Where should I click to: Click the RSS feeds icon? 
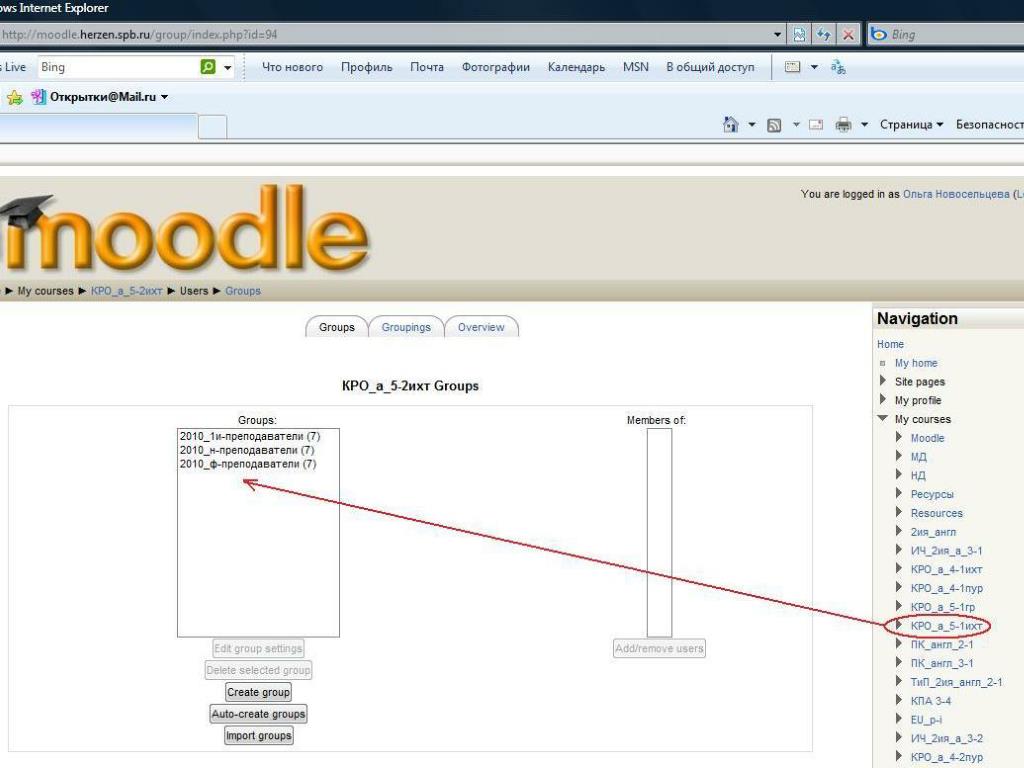(x=774, y=125)
